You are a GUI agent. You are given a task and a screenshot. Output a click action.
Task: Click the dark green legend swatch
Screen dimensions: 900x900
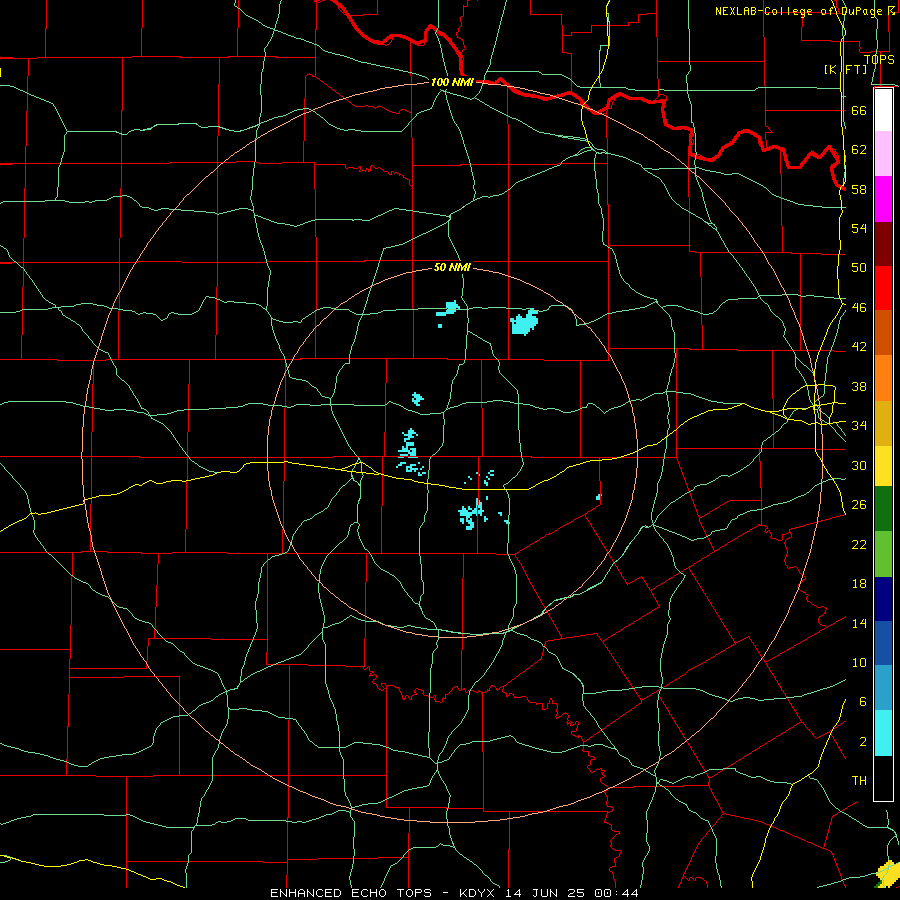coord(883,509)
